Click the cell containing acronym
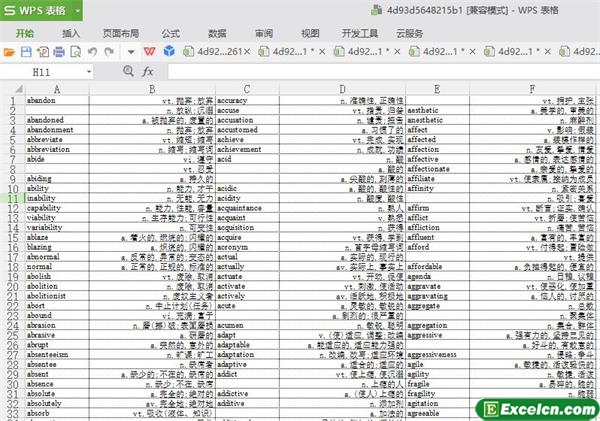This screenshot has height=421, width=600. (247, 247)
